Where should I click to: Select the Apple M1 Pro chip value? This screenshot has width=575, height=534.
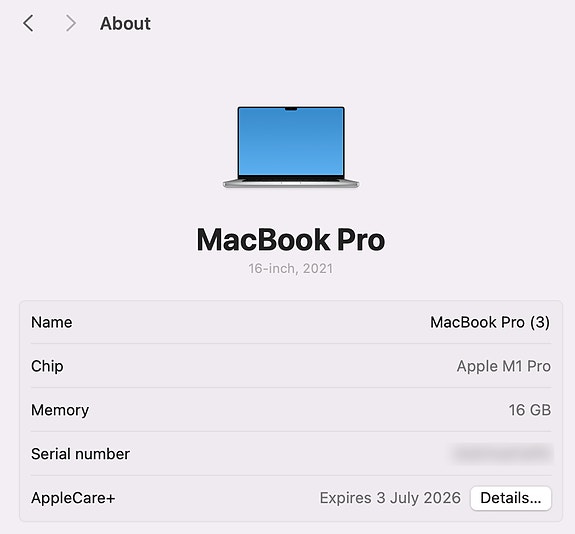503,366
